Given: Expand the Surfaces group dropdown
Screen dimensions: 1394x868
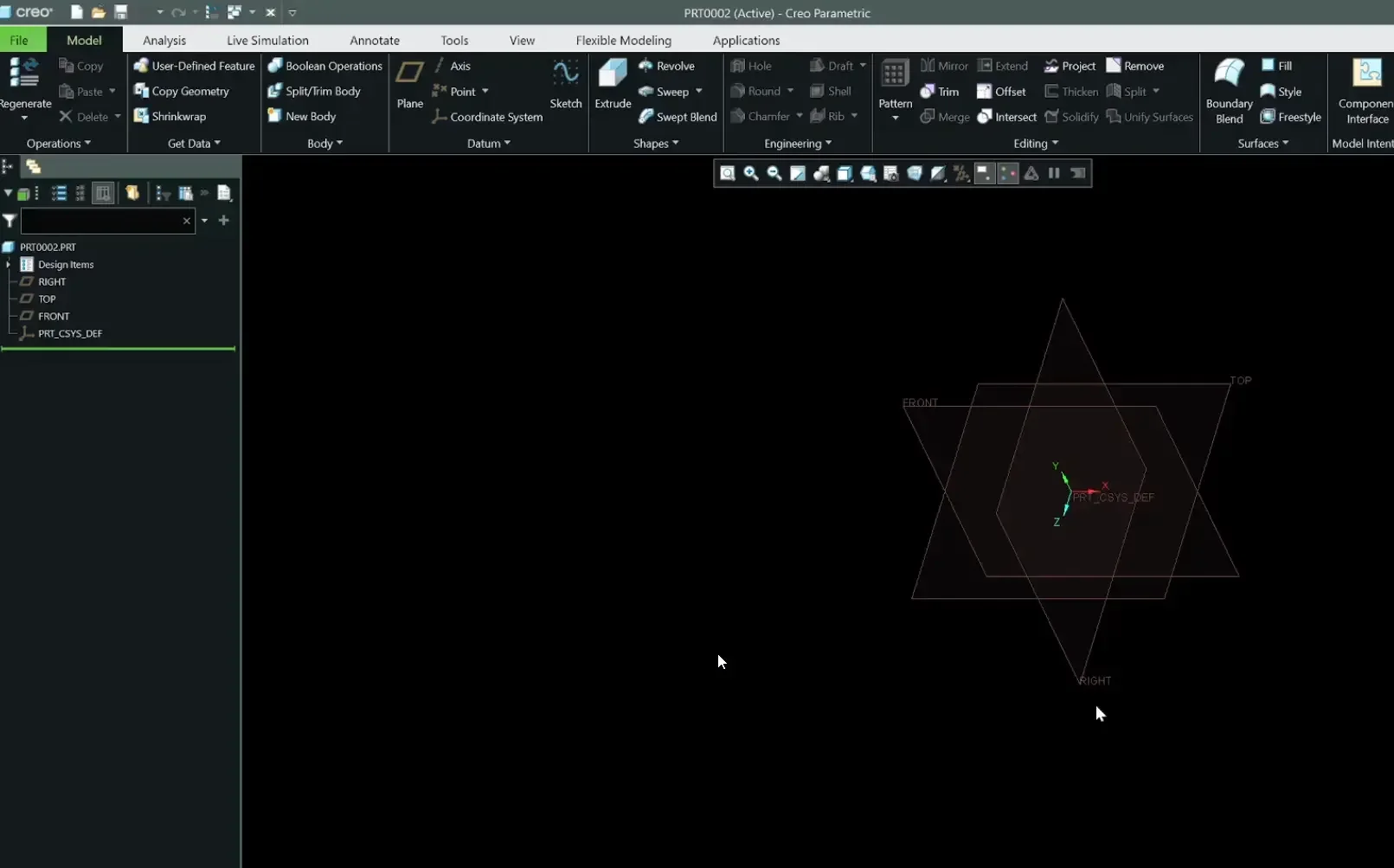Looking at the screenshot, I should click(1263, 144).
